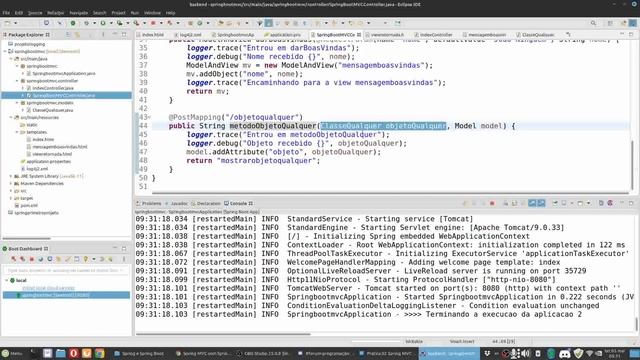This screenshot has width=640, height=360.
Task: Open the OBS Studio taskbar window
Action: 263,353
